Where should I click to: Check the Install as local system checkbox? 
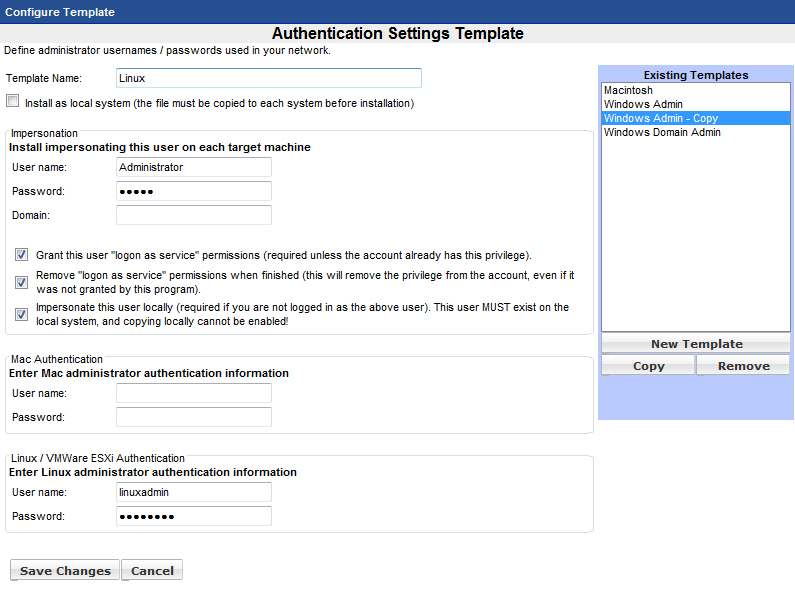coord(13,101)
